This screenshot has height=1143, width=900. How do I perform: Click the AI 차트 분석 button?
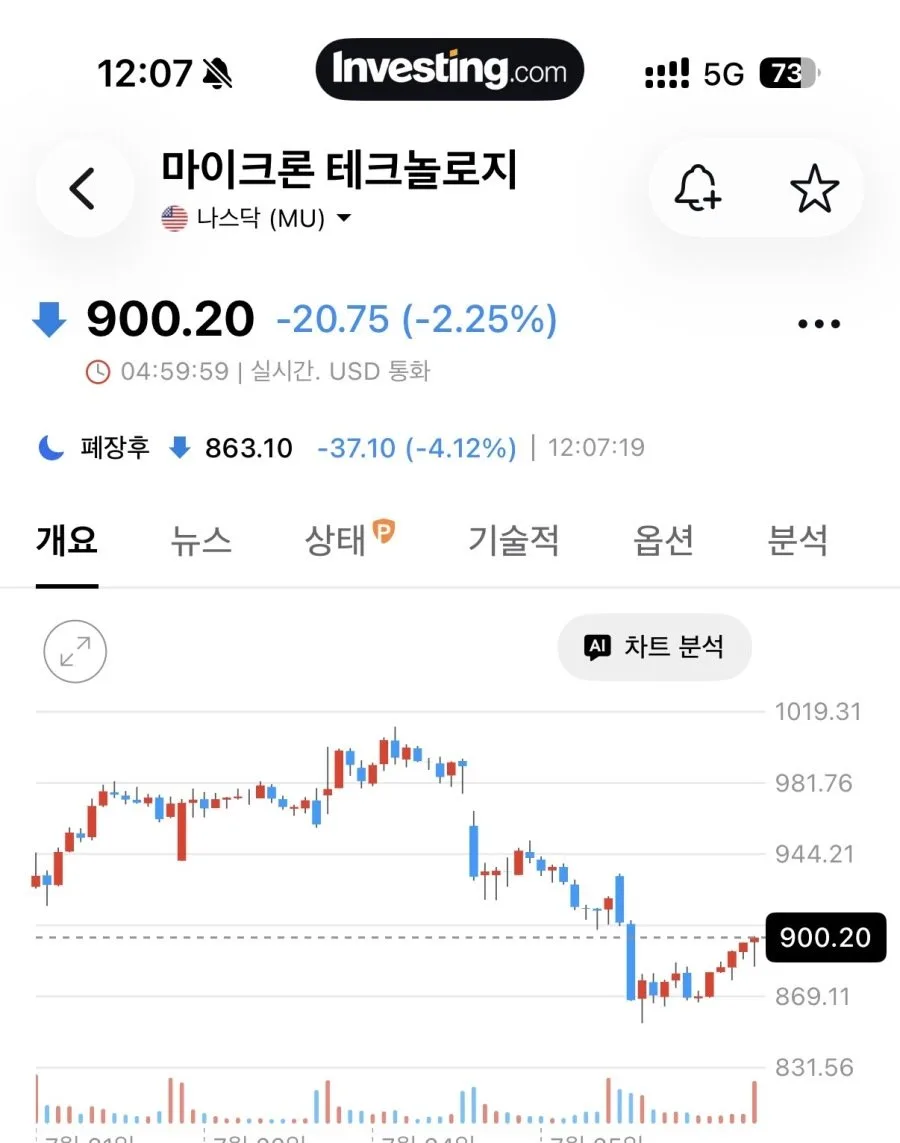[x=654, y=647]
